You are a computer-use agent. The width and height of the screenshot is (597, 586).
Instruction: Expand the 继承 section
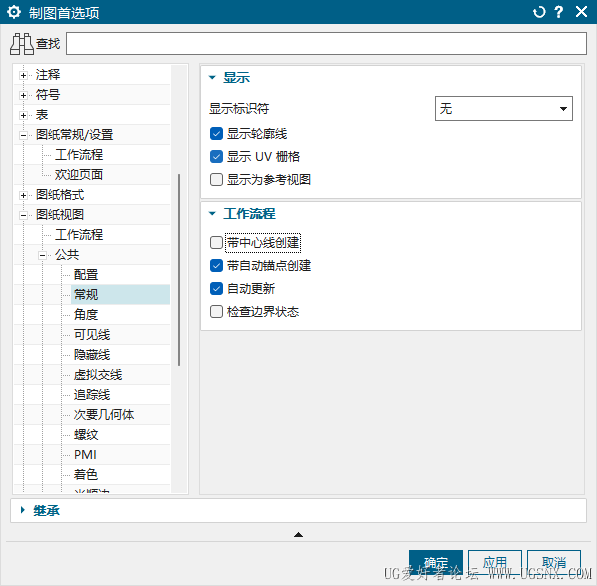pyautogui.click(x=23, y=510)
